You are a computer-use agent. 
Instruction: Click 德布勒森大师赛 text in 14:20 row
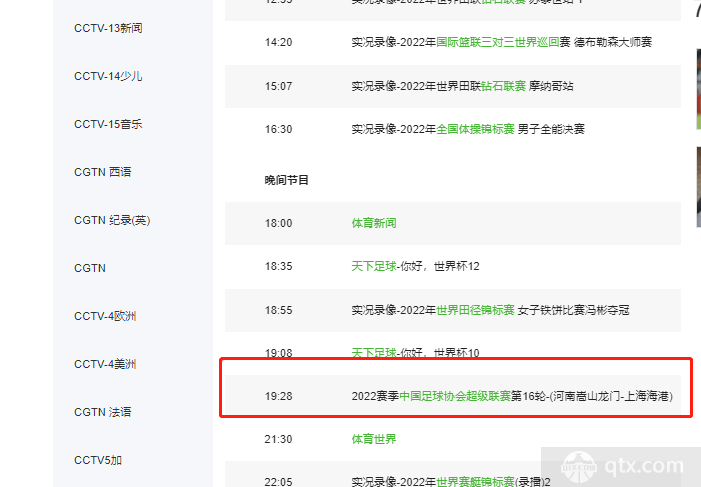click(x=613, y=42)
